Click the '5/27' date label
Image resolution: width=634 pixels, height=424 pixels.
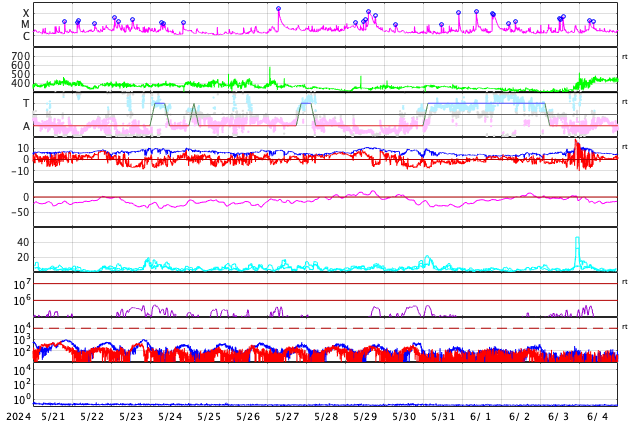tap(287, 417)
